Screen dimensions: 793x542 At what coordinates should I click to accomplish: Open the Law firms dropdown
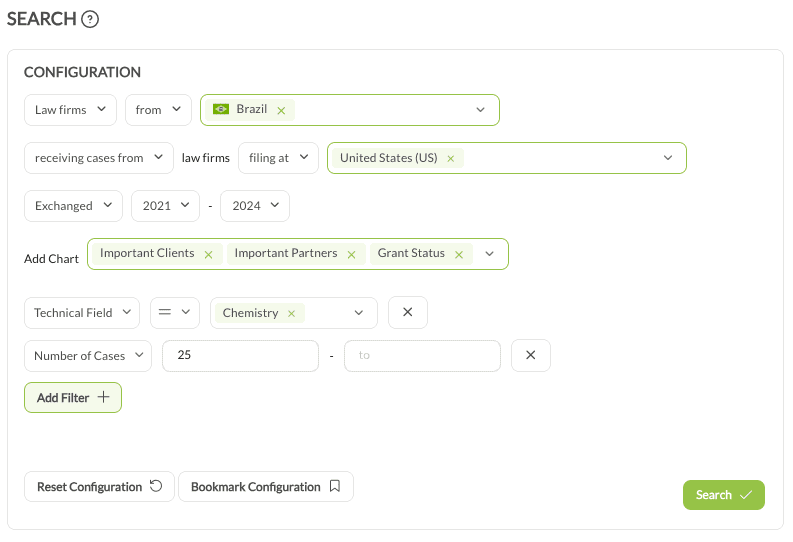pyautogui.click(x=70, y=110)
